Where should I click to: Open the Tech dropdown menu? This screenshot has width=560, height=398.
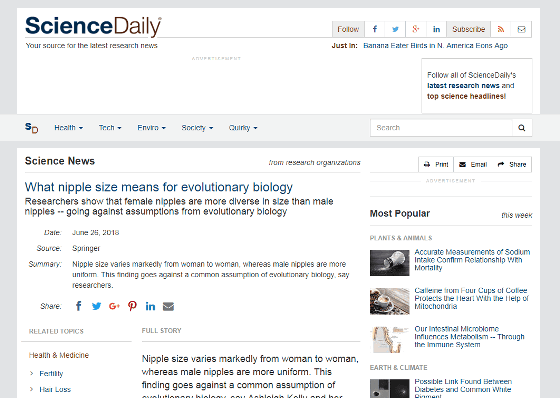tap(110, 128)
